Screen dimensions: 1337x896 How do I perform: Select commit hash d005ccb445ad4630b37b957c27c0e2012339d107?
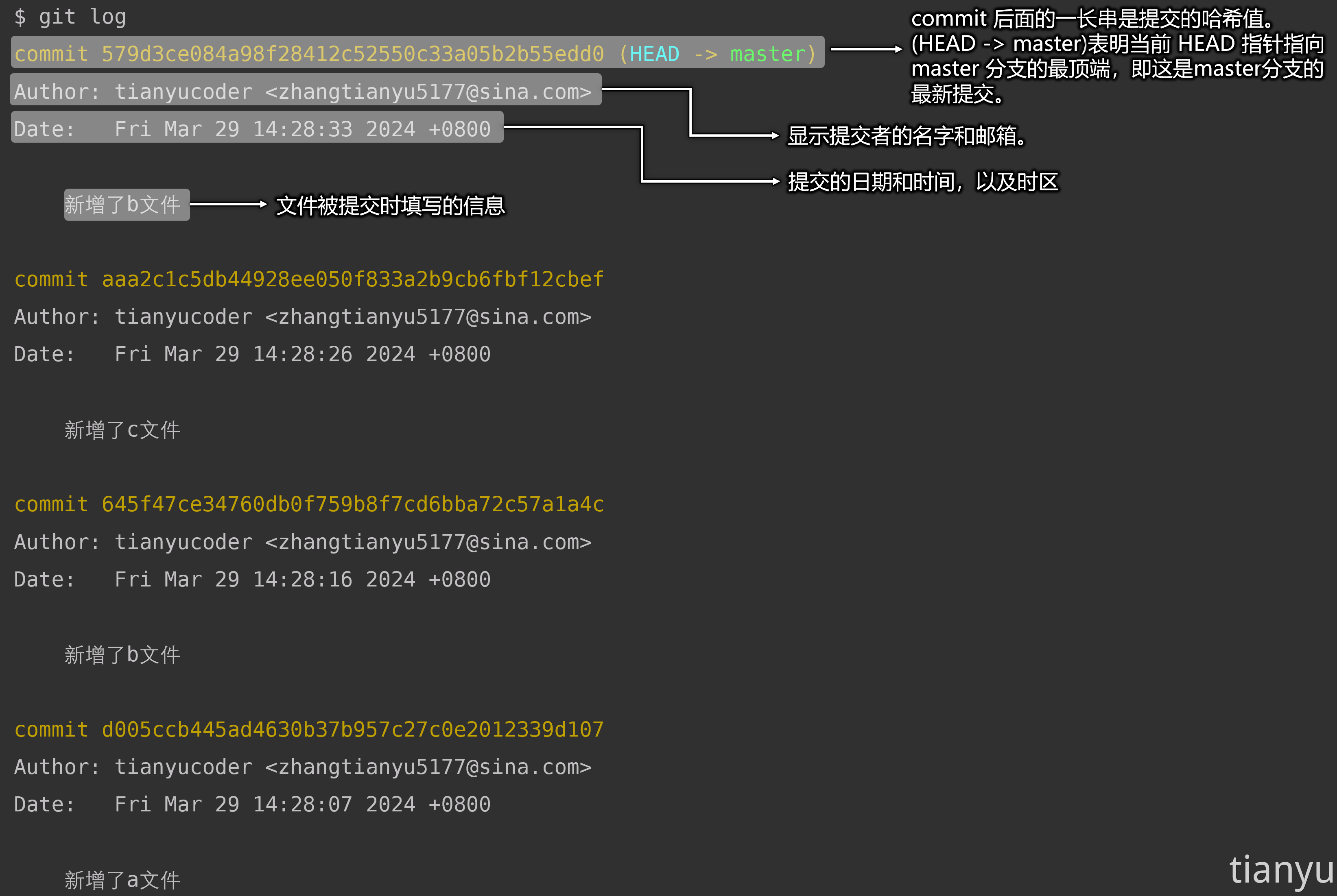pyautogui.click(x=353, y=729)
